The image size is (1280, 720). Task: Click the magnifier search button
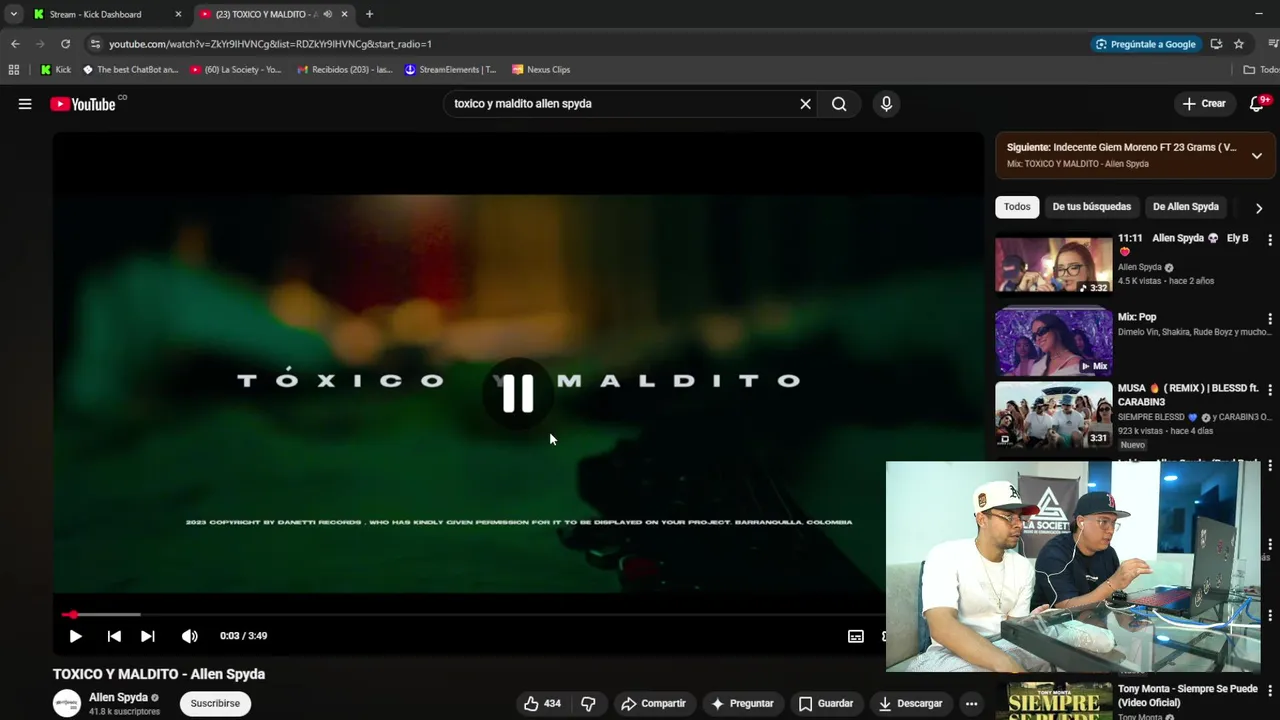click(x=839, y=104)
